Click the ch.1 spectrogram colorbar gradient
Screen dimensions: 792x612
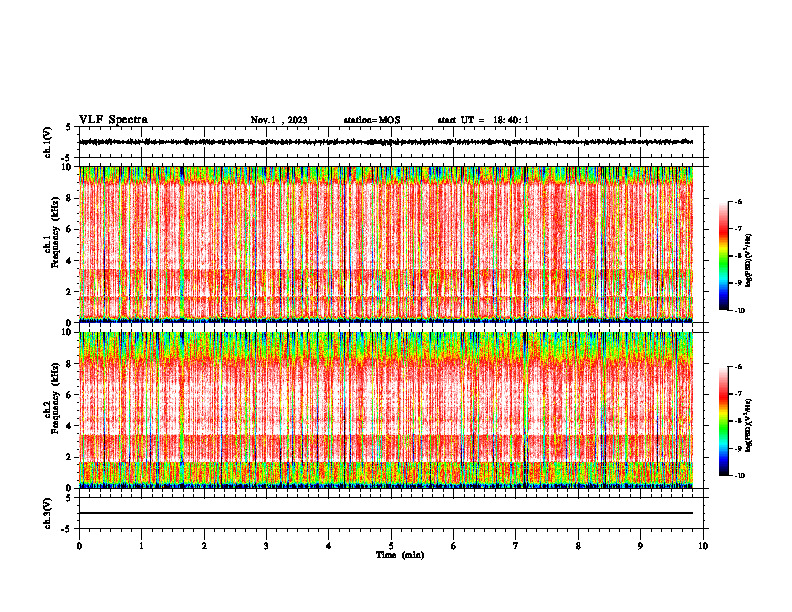click(x=723, y=256)
